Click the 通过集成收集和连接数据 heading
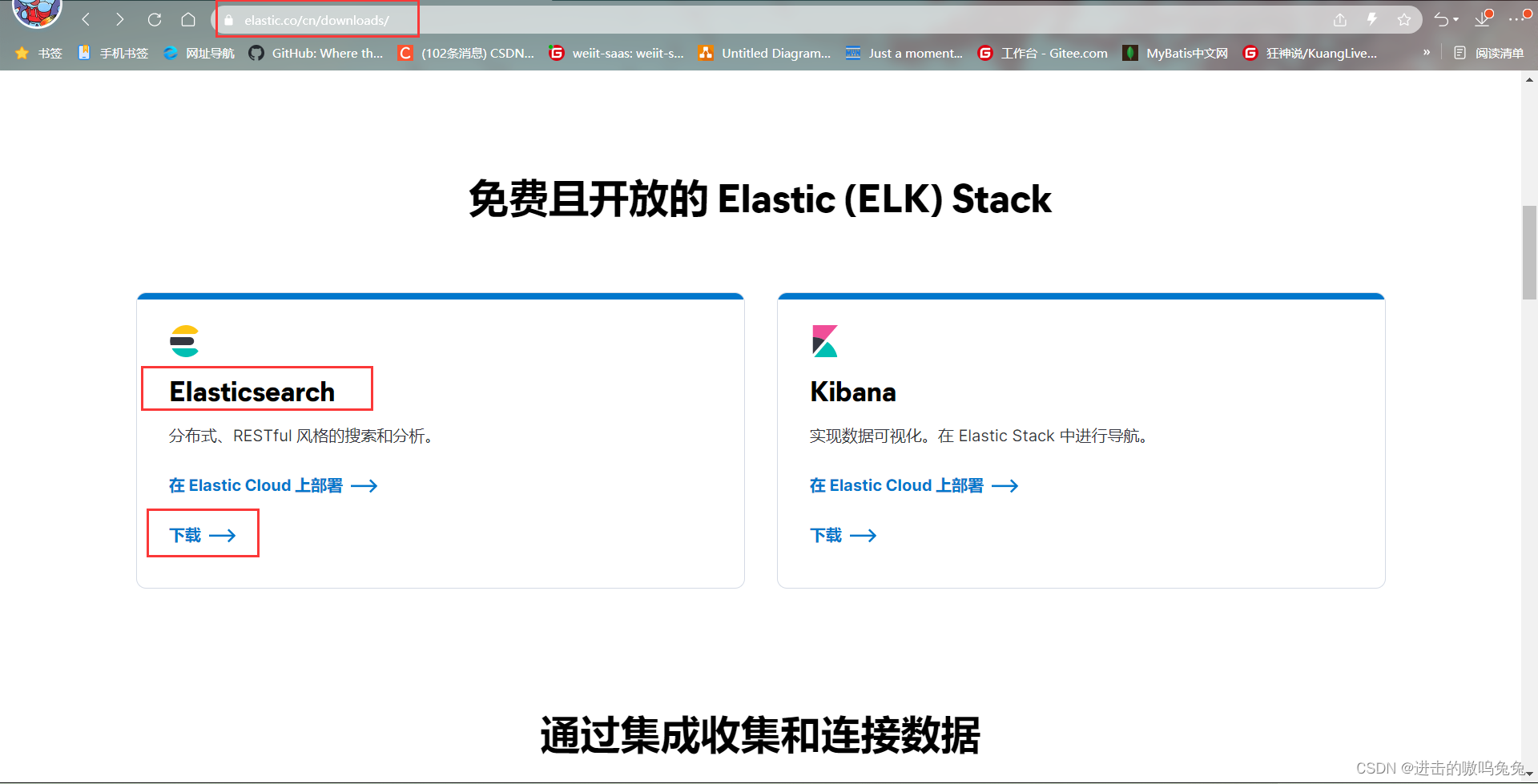The height and width of the screenshot is (784, 1538). [x=759, y=735]
